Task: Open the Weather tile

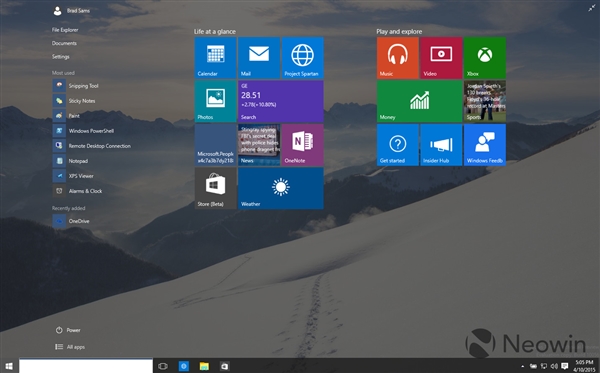Action: click(281, 188)
